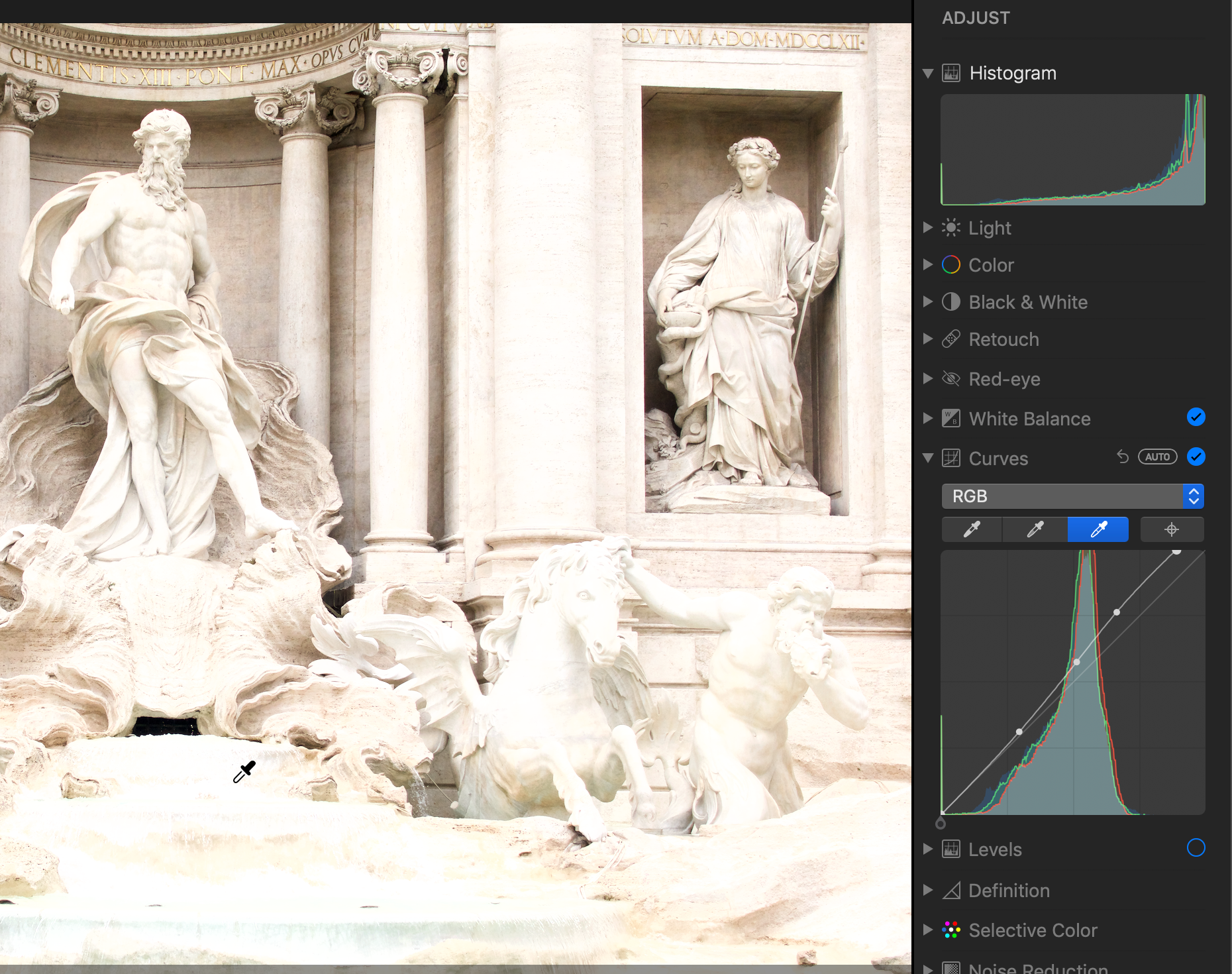Click the Curves grid icon
Image resolution: width=1232 pixels, height=974 pixels.
coord(951,459)
